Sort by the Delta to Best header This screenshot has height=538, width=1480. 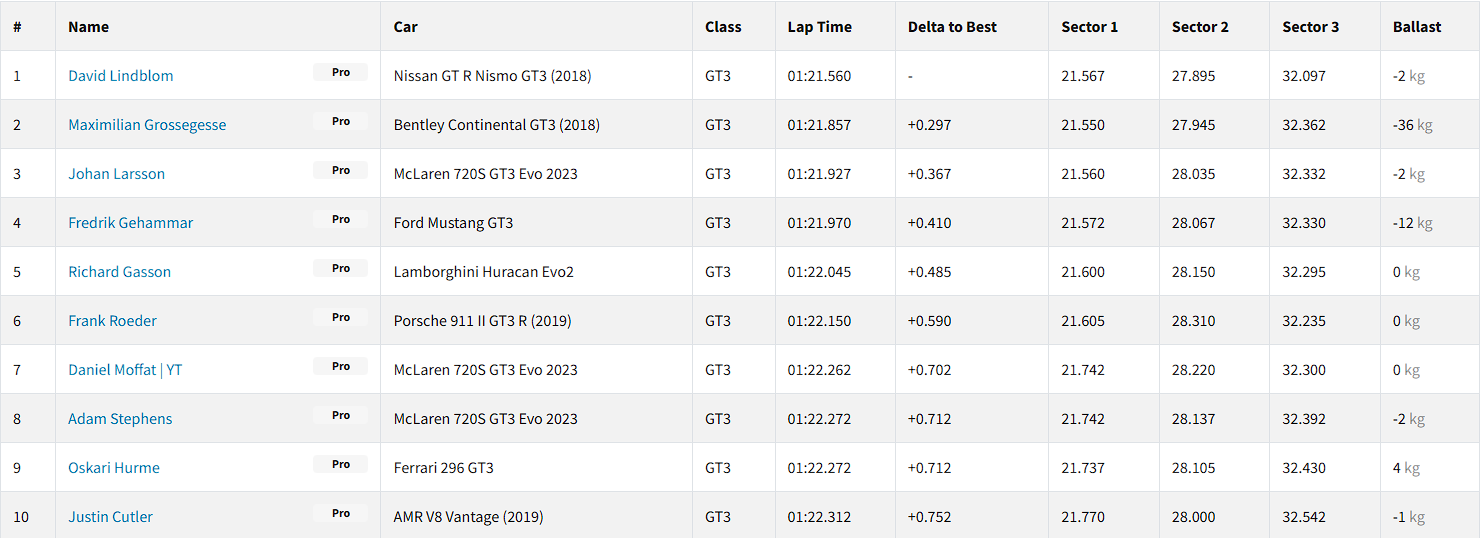click(x=952, y=27)
